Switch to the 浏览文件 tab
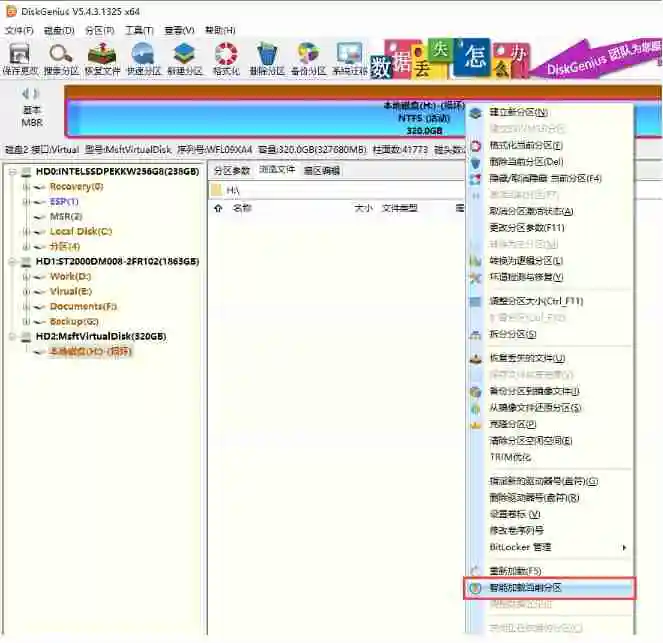 [277, 170]
